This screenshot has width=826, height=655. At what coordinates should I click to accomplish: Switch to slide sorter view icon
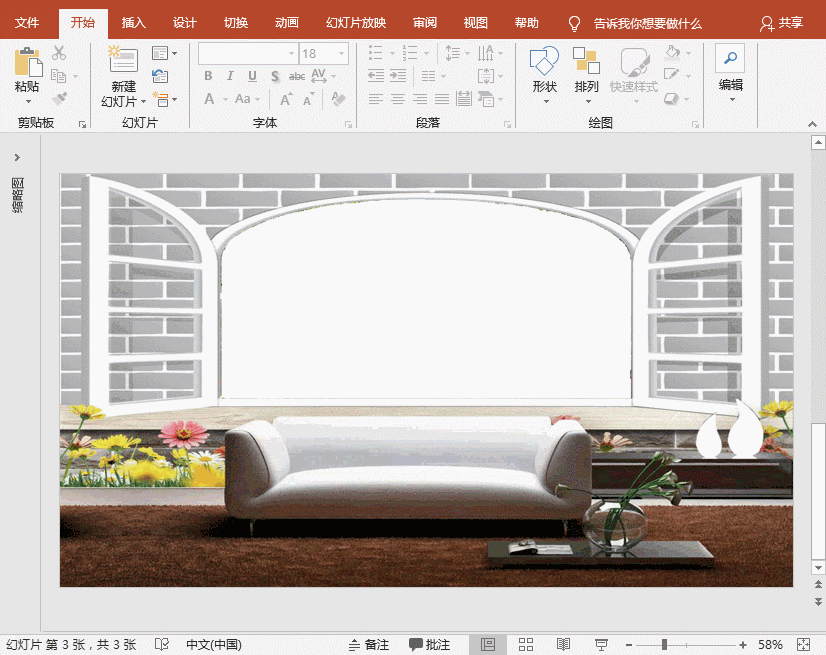[x=526, y=644]
